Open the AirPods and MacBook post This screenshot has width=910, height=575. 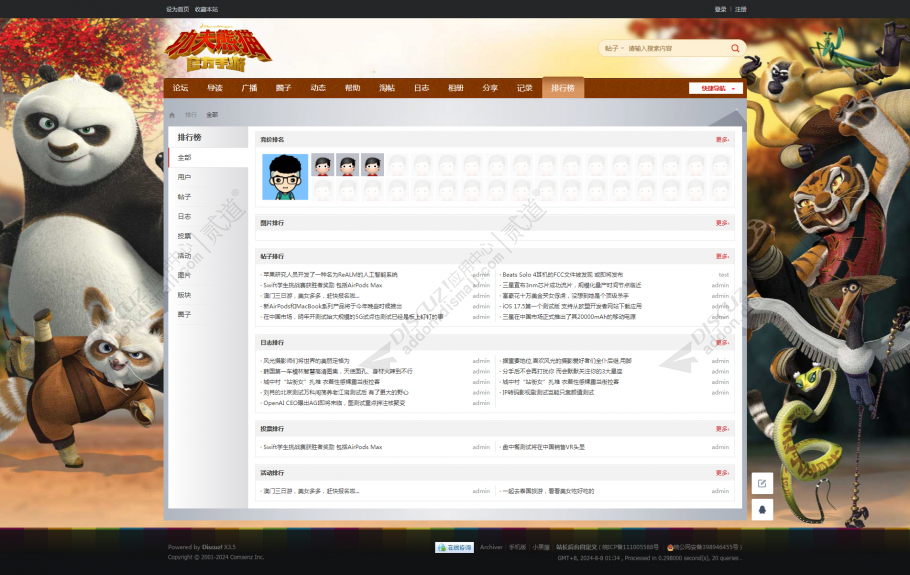point(332,306)
